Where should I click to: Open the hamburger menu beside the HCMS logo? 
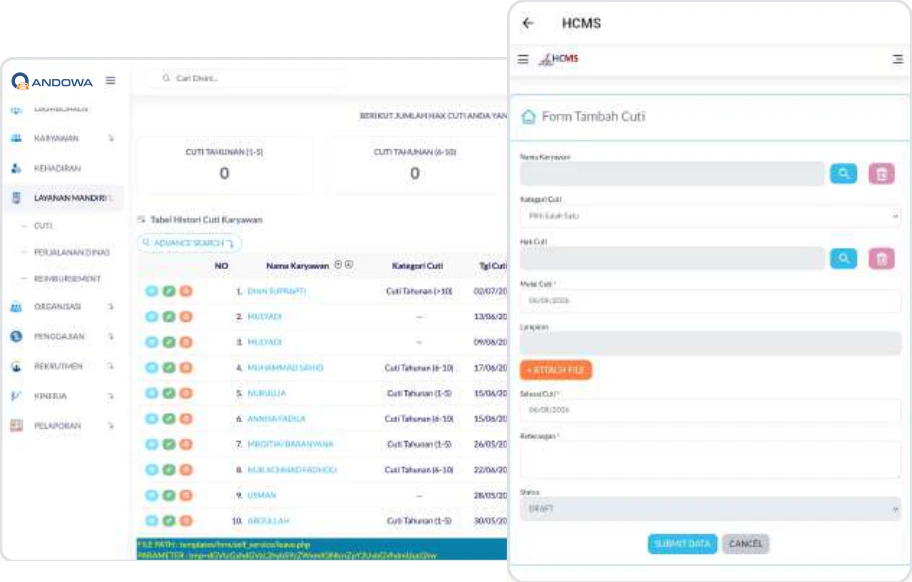click(x=523, y=59)
